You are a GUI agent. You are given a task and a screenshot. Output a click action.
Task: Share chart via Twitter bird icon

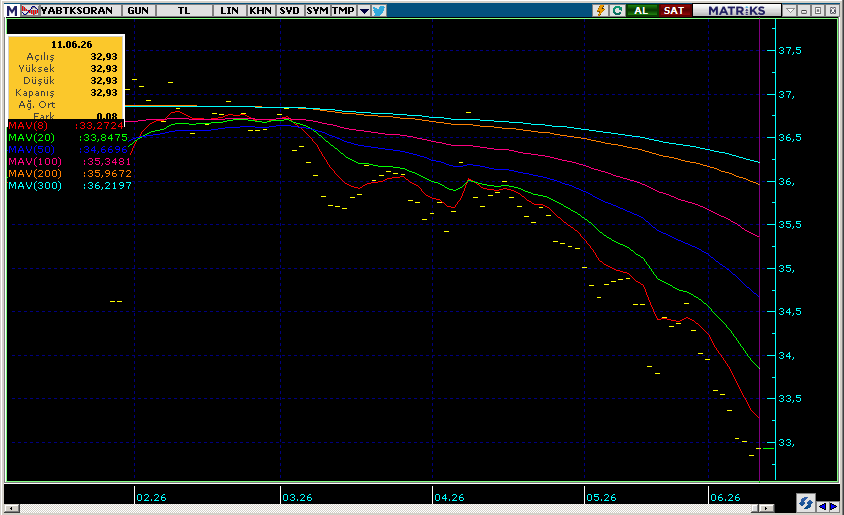tap(379, 10)
